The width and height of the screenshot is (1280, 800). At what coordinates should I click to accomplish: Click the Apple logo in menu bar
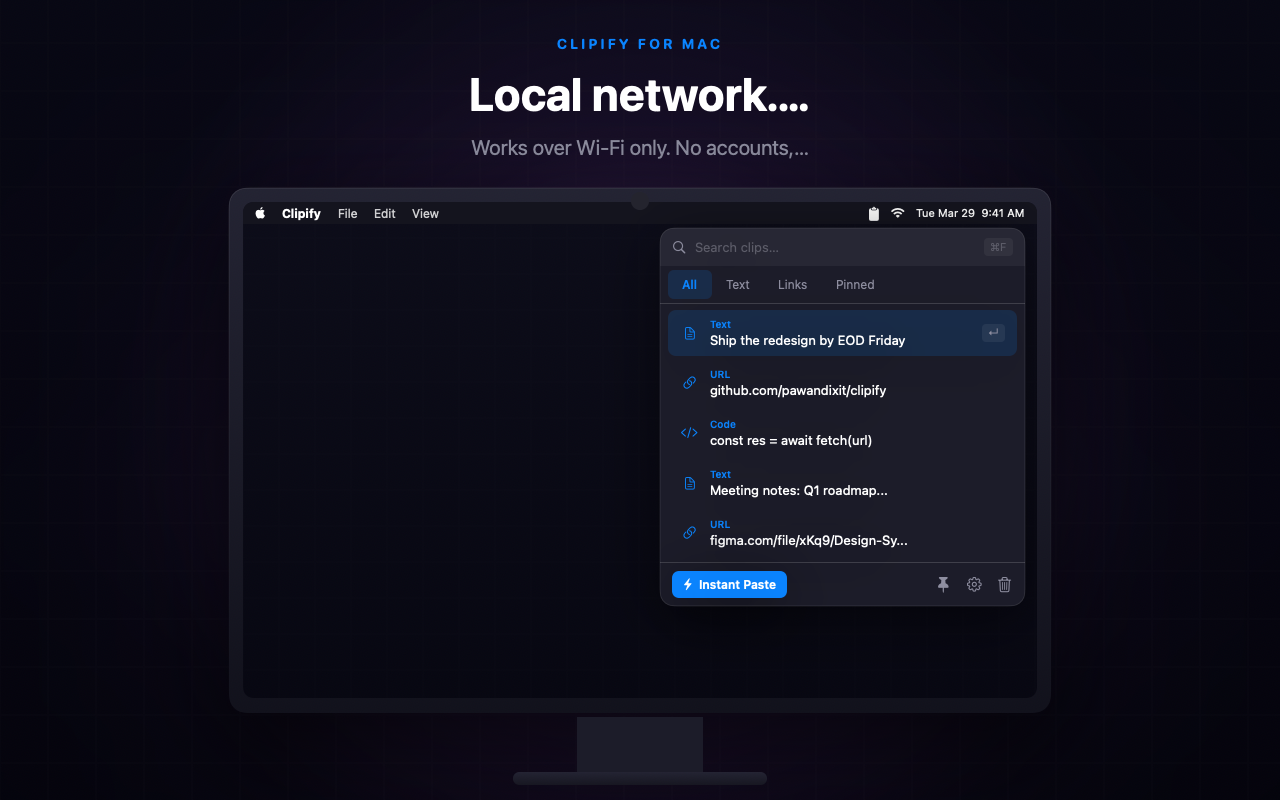260,213
